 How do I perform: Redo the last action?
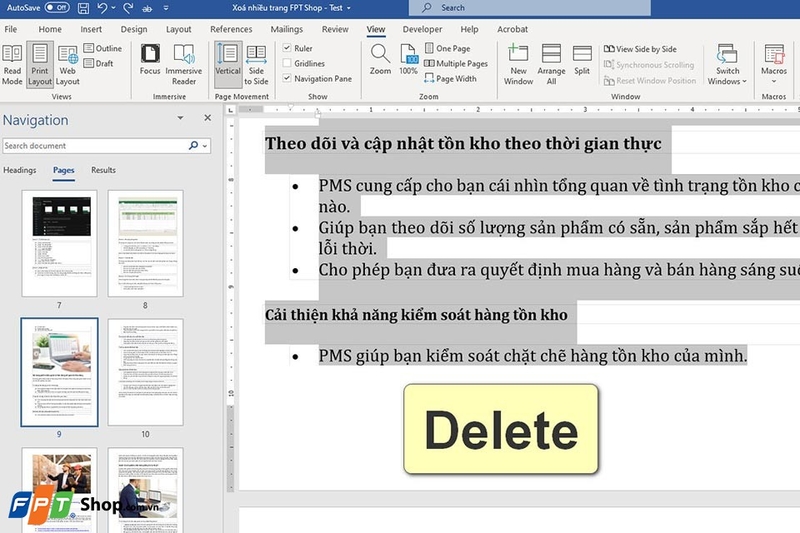(129, 8)
